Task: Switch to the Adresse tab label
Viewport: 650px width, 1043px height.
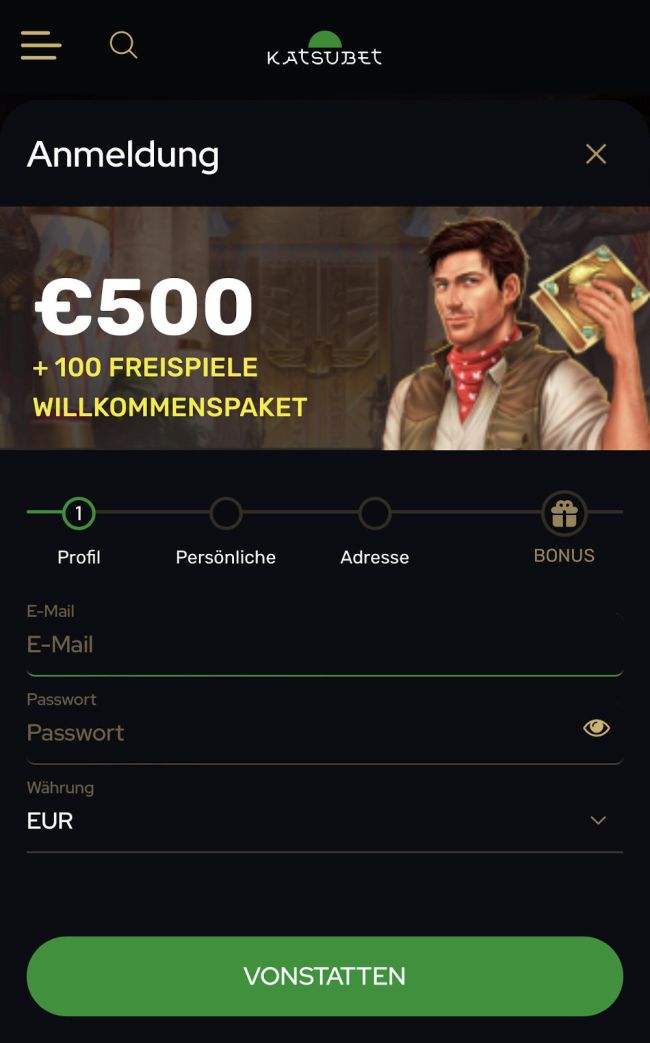Action: pos(375,557)
